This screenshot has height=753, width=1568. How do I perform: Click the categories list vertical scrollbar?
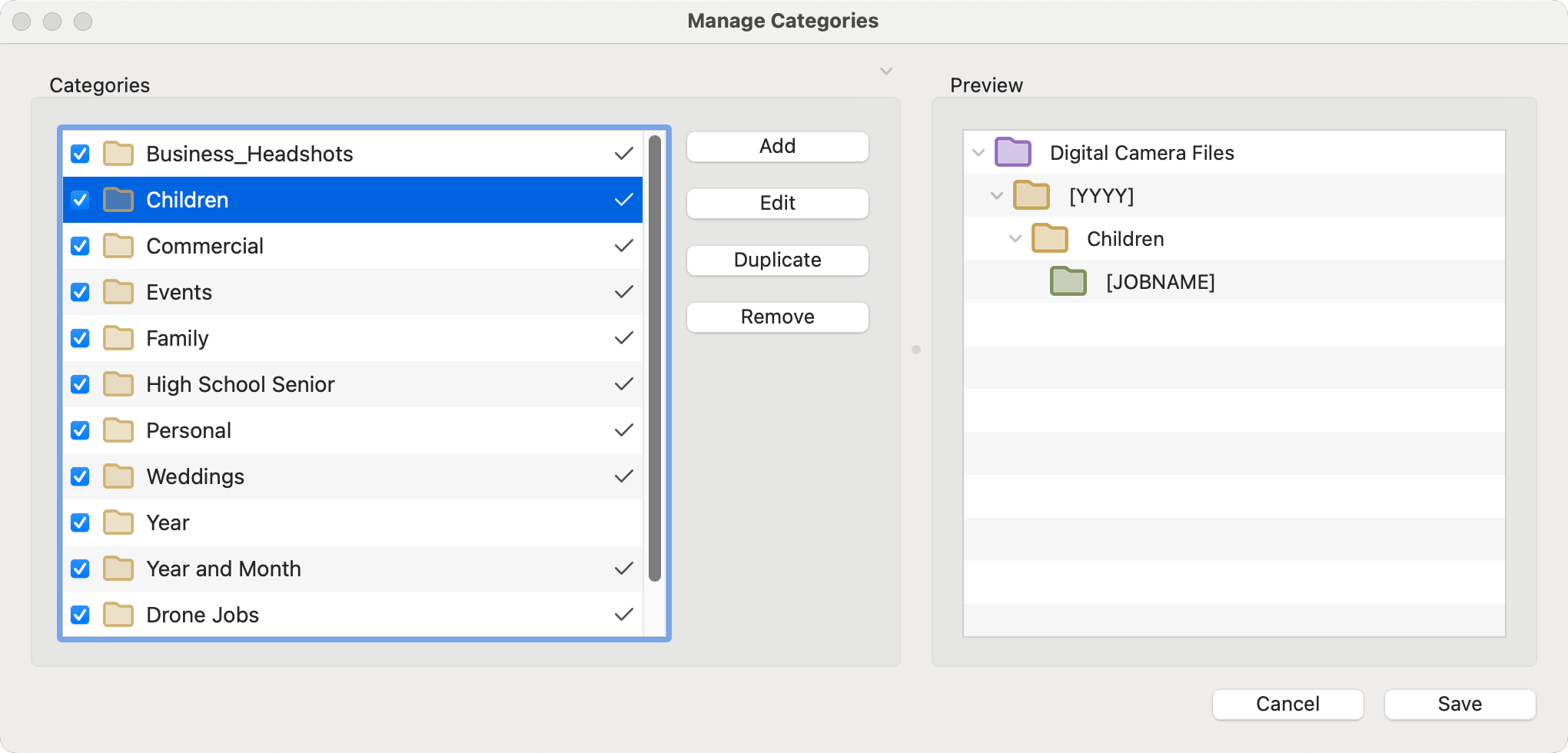pyautogui.click(x=655, y=358)
